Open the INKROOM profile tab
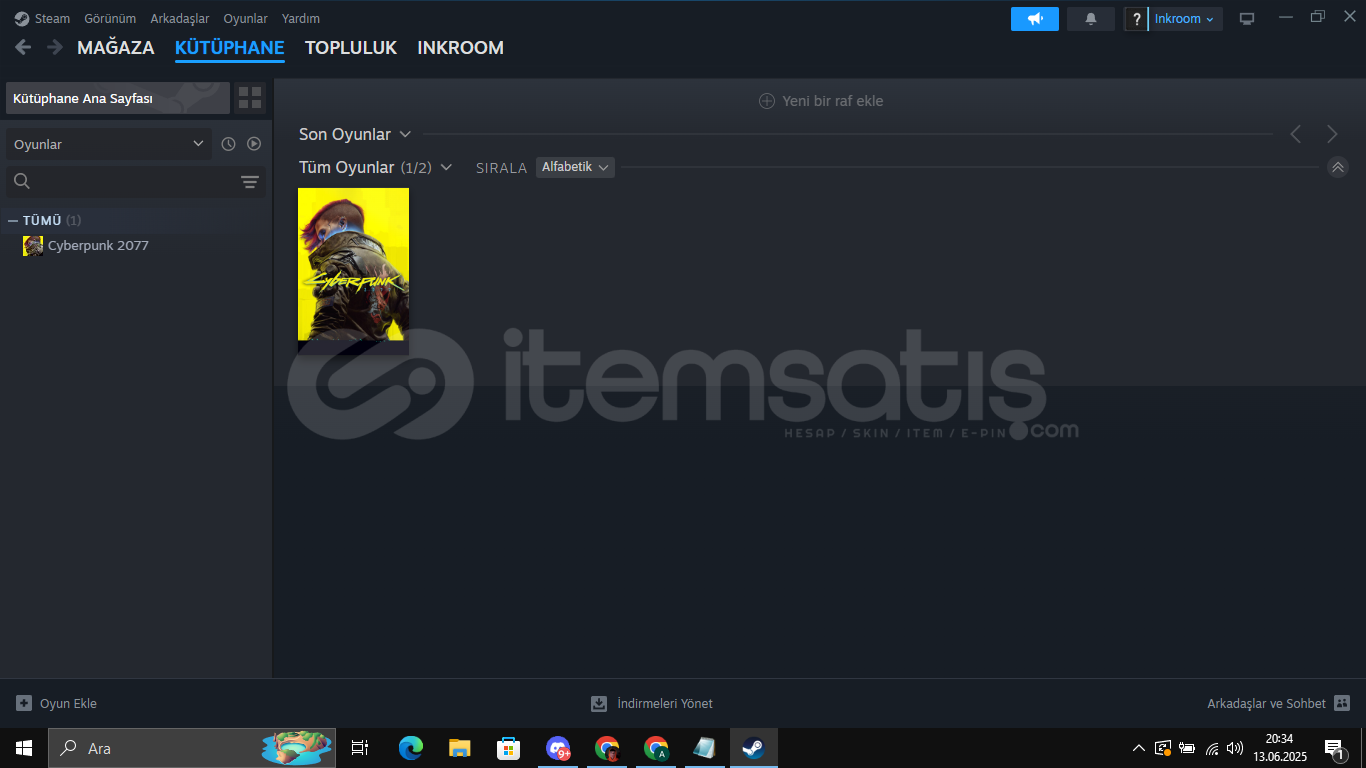Viewport: 1366px width, 768px height. click(x=460, y=48)
